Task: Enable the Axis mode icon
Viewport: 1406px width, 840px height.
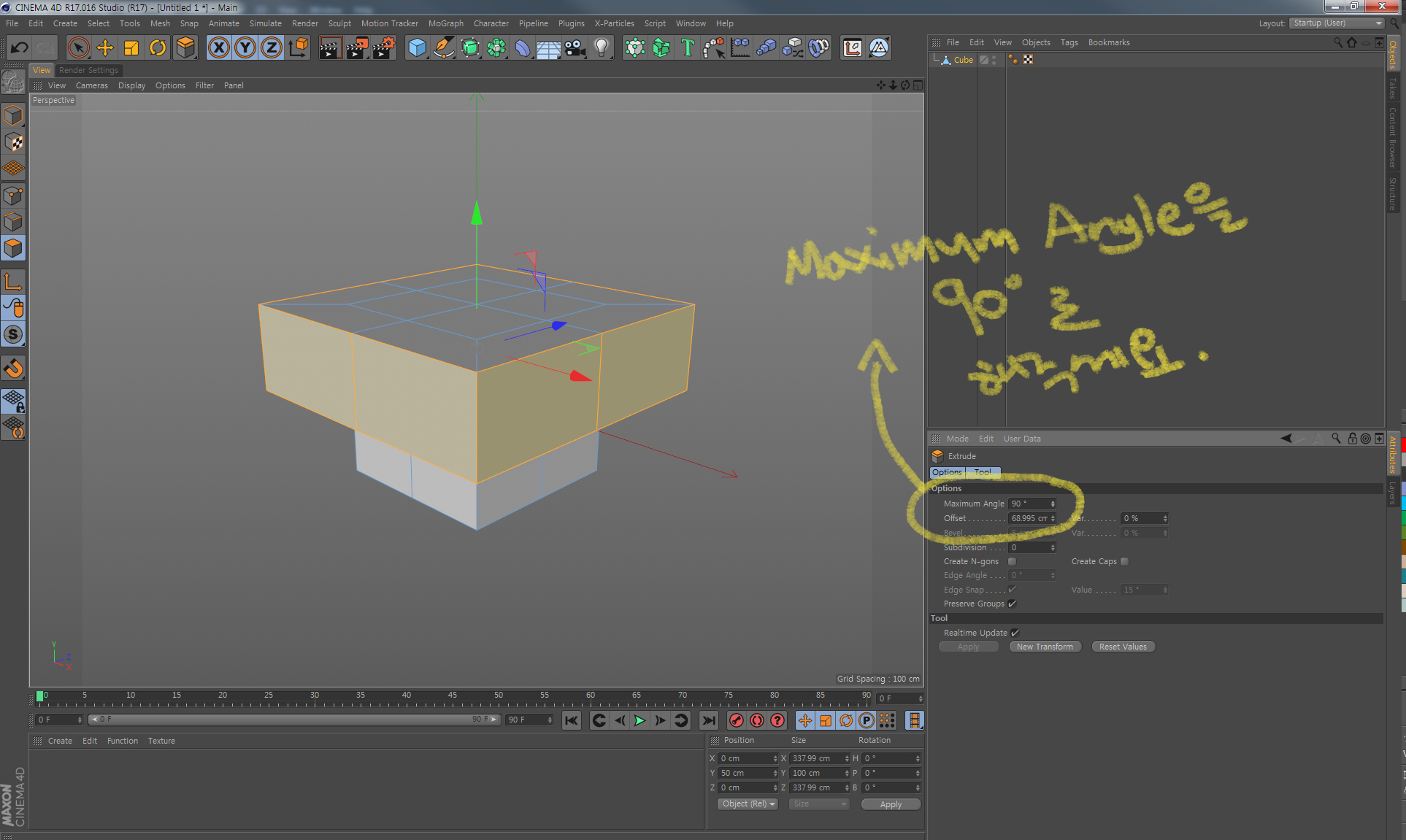Action: click(x=13, y=282)
